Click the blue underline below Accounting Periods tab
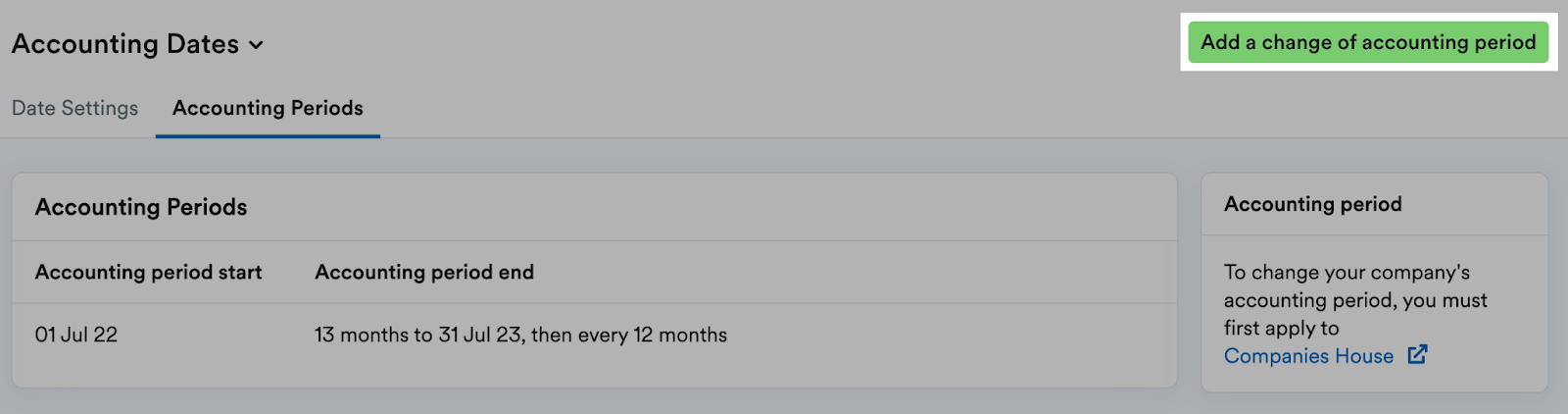Viewport: 1568px width, 414px height. [x=268, y=135]
